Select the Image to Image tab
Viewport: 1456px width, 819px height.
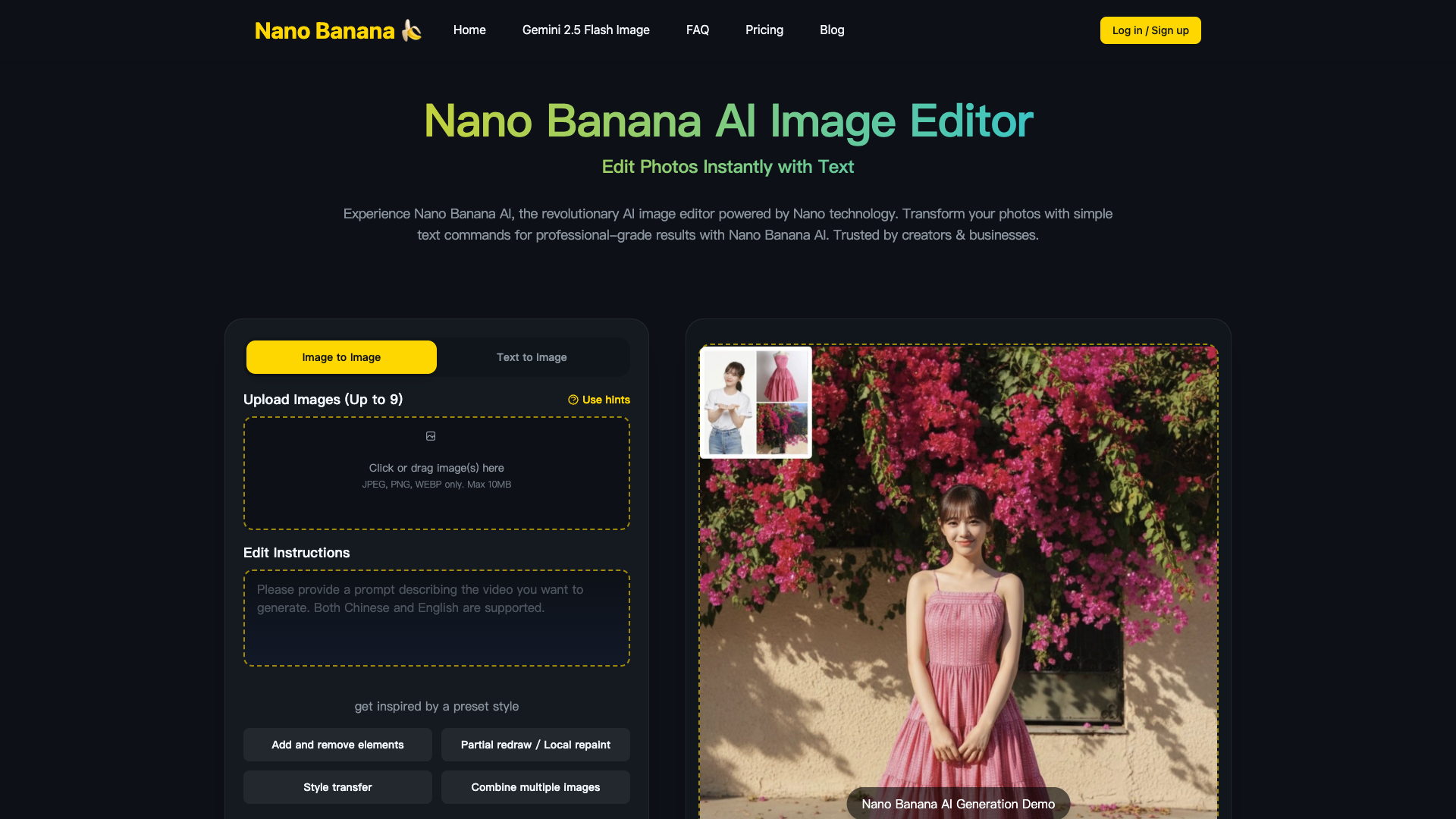341,357
